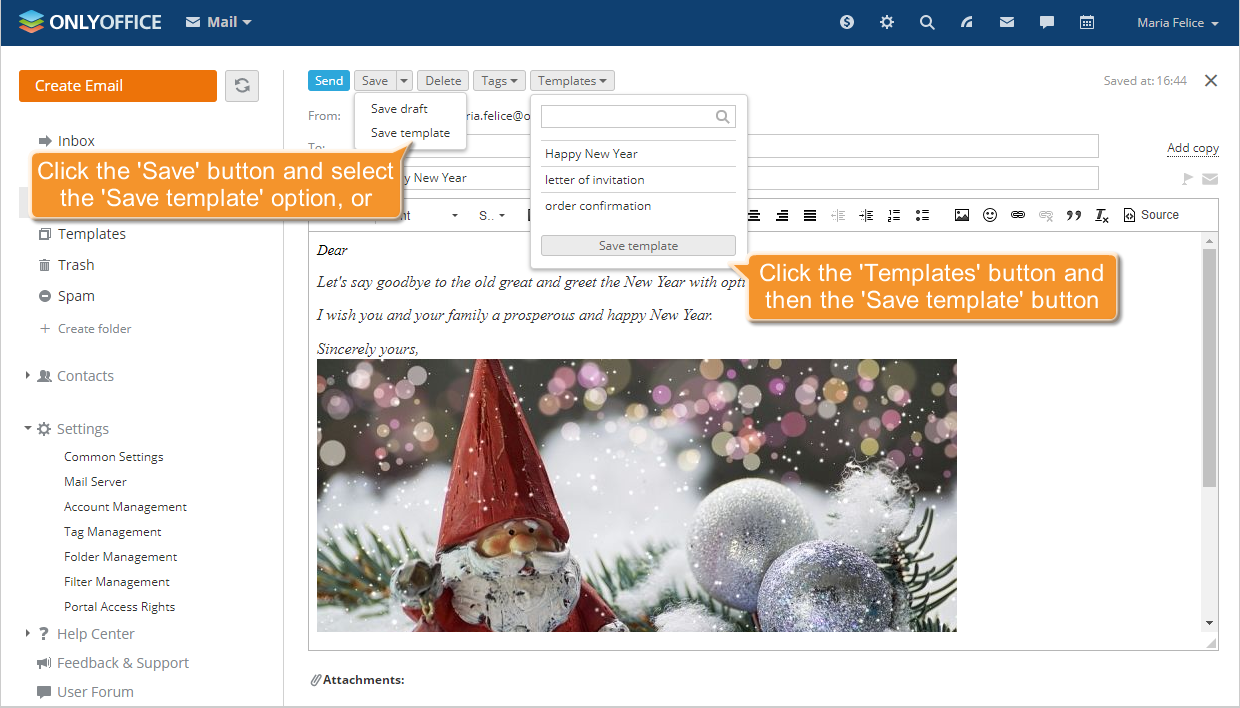
Task: Click the remove formatting icon
Action: (1102, 215)
